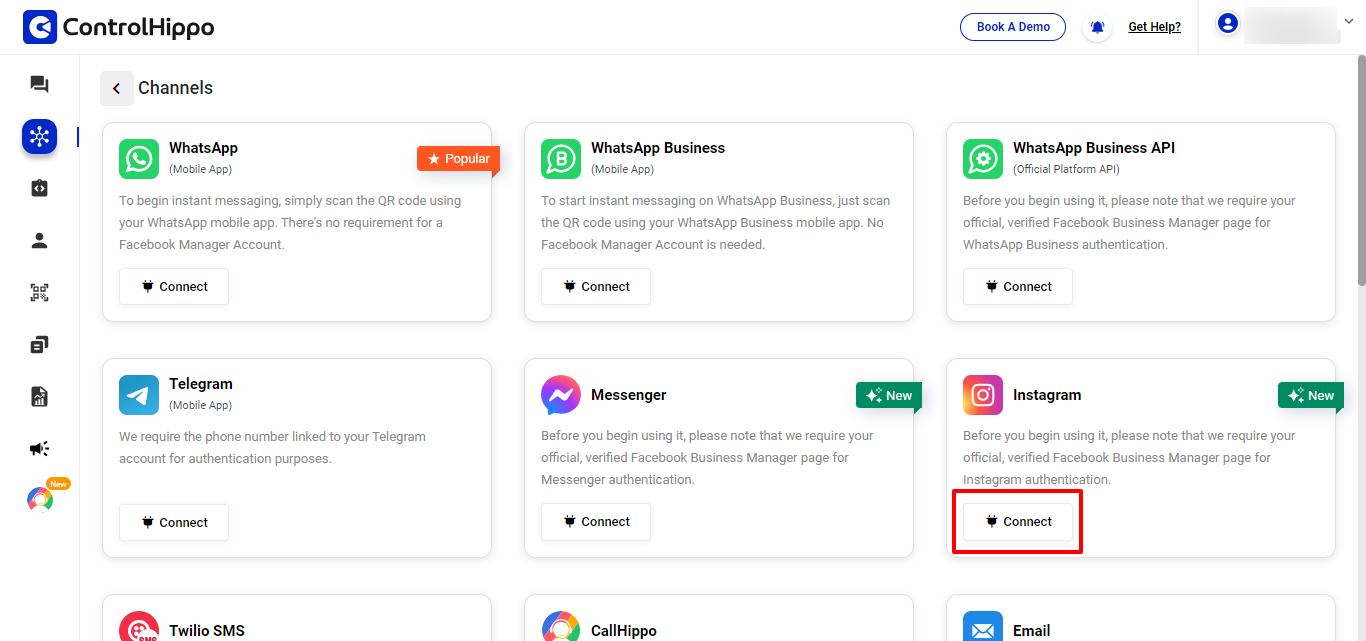Viewport: 1366px width, 641px height.
Task: Connect the WhatsApp Business API channel
Action: (x=1018, y=286)
